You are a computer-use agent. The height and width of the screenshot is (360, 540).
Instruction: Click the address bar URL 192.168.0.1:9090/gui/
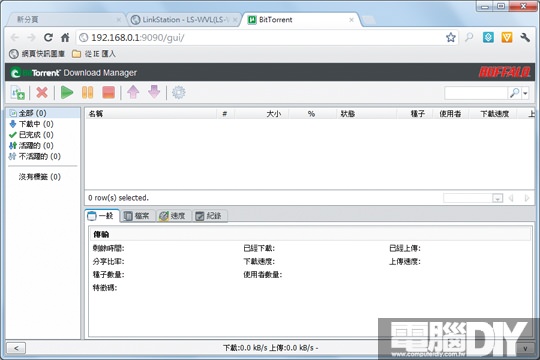[137, 38]
